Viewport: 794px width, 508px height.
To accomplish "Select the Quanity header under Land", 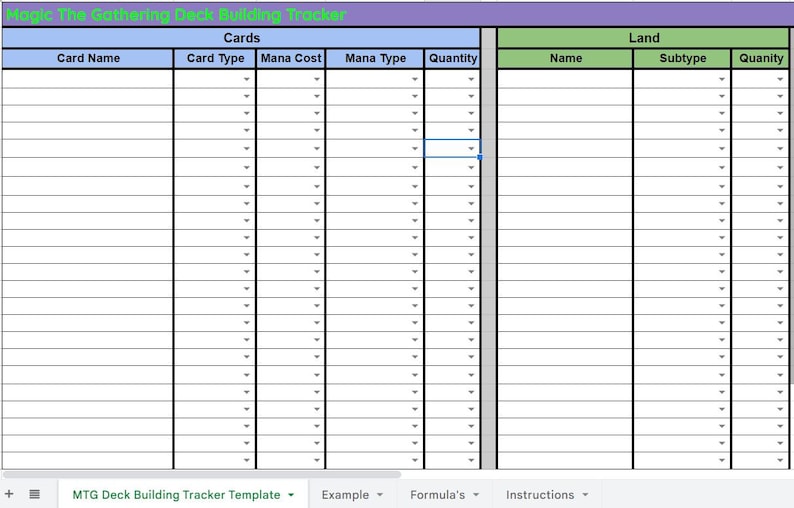I will (761, 58).
